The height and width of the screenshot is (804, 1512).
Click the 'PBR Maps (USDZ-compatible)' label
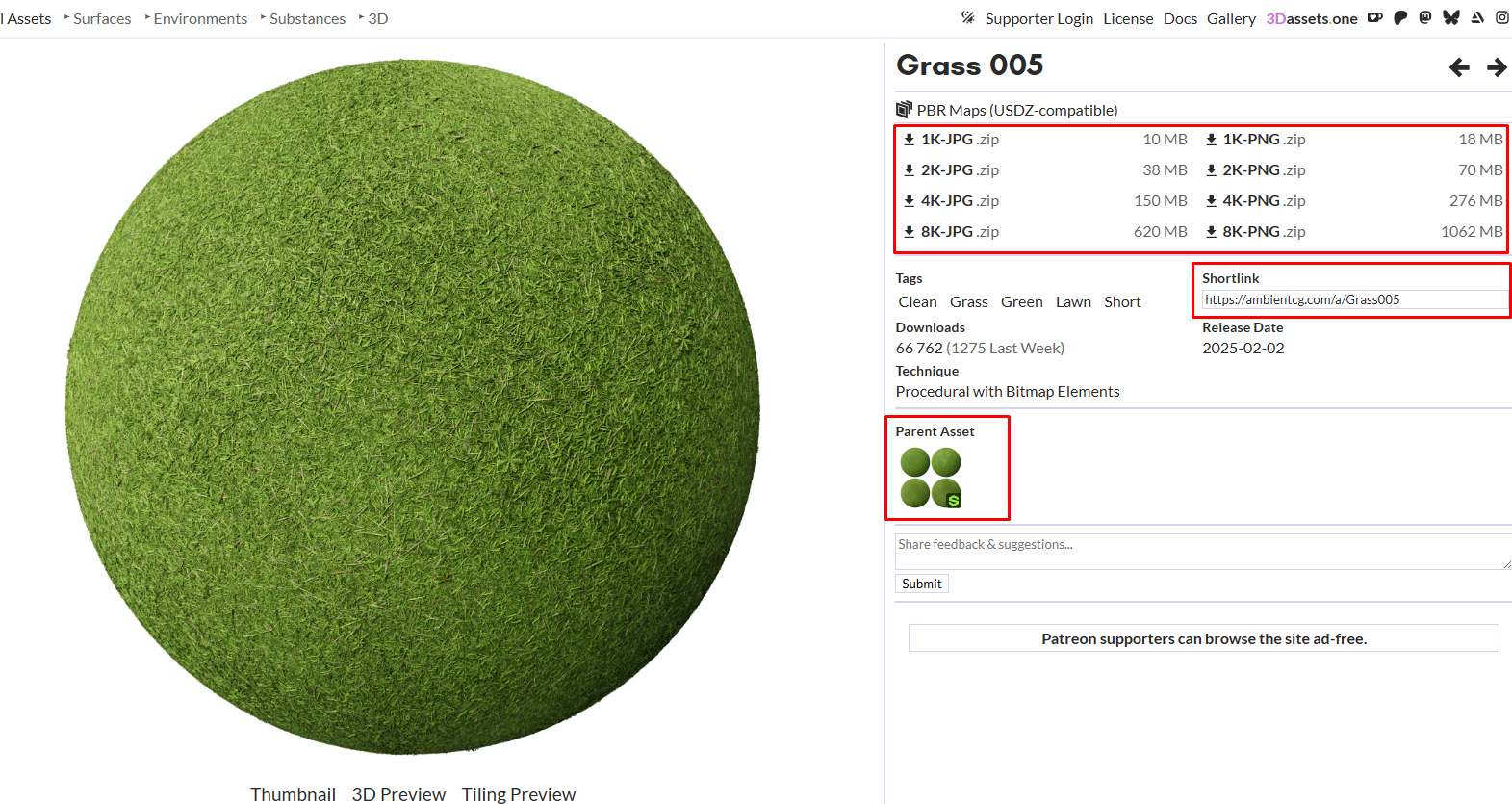click(1017, 110)
